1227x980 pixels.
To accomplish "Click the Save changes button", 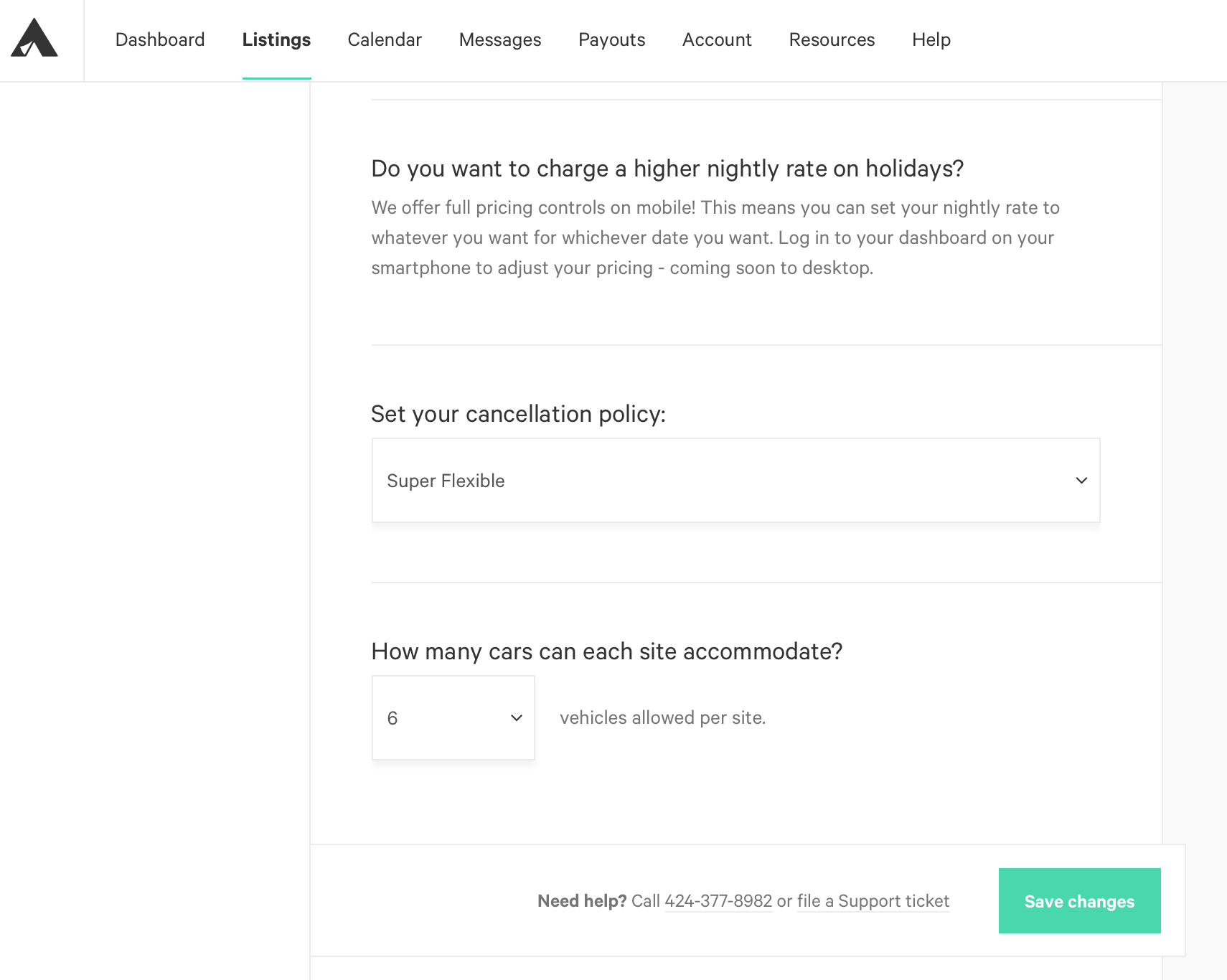I will [x=1079, y=900].
